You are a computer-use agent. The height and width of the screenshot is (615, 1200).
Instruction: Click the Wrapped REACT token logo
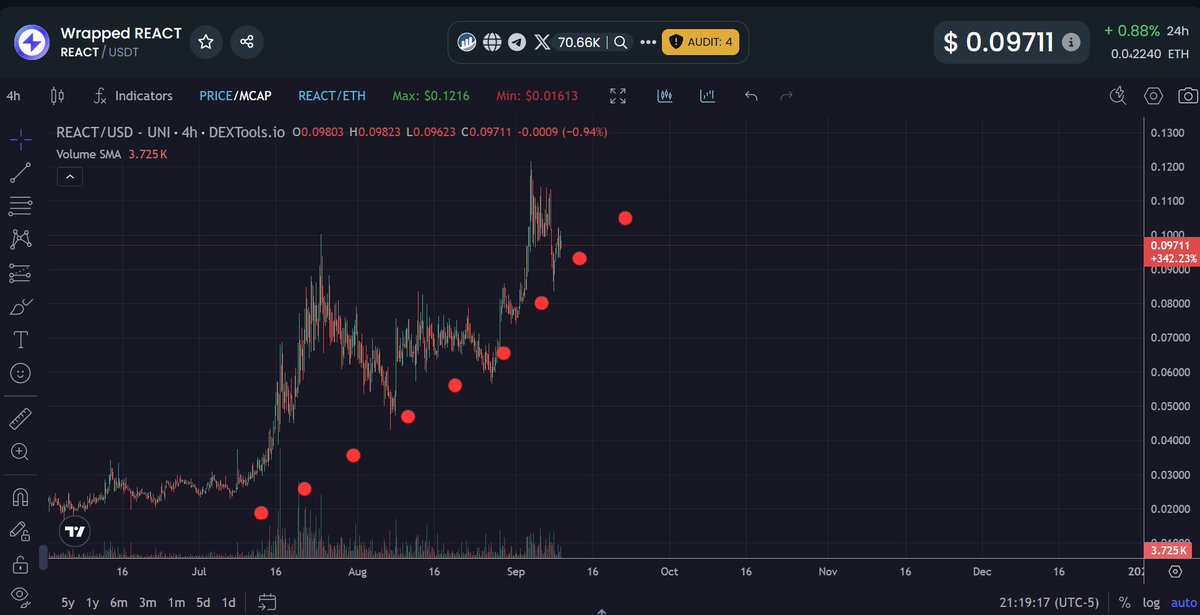pos(30,43)
